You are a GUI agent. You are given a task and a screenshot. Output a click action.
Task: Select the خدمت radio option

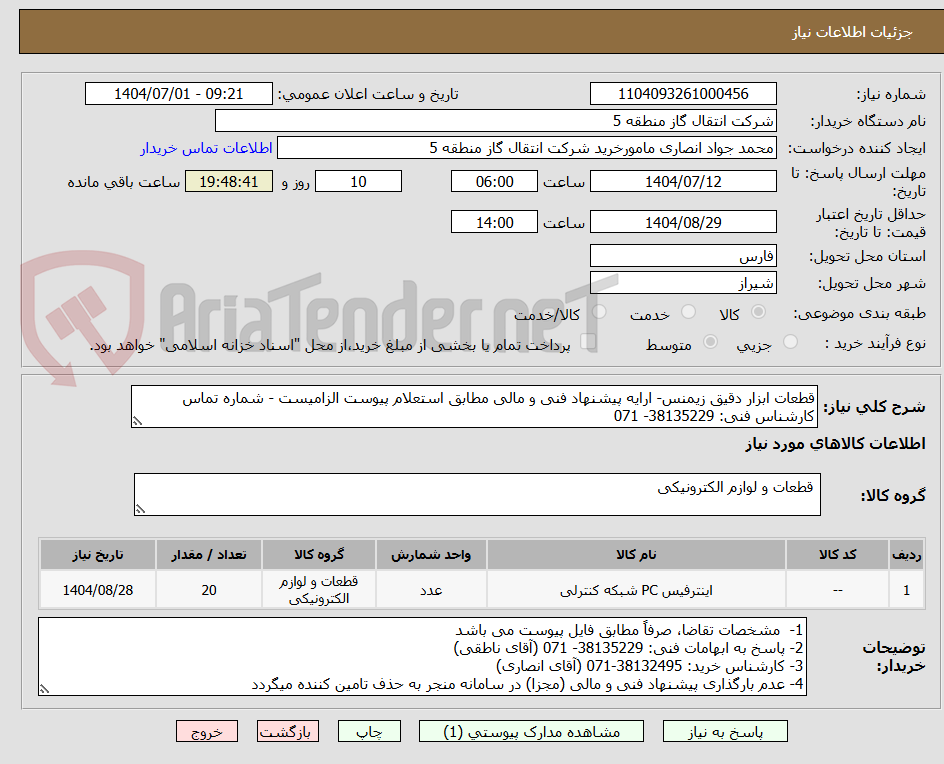click(689, 311)
